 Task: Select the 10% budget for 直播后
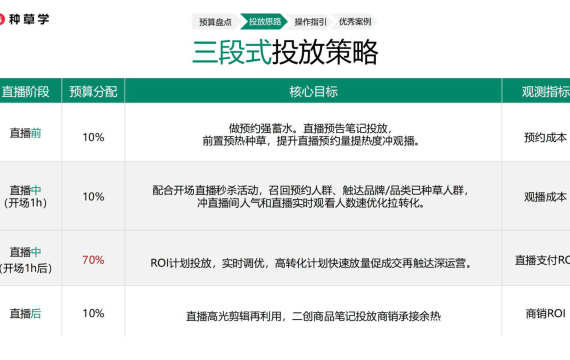pyautogui.click(x=93, y=313)
